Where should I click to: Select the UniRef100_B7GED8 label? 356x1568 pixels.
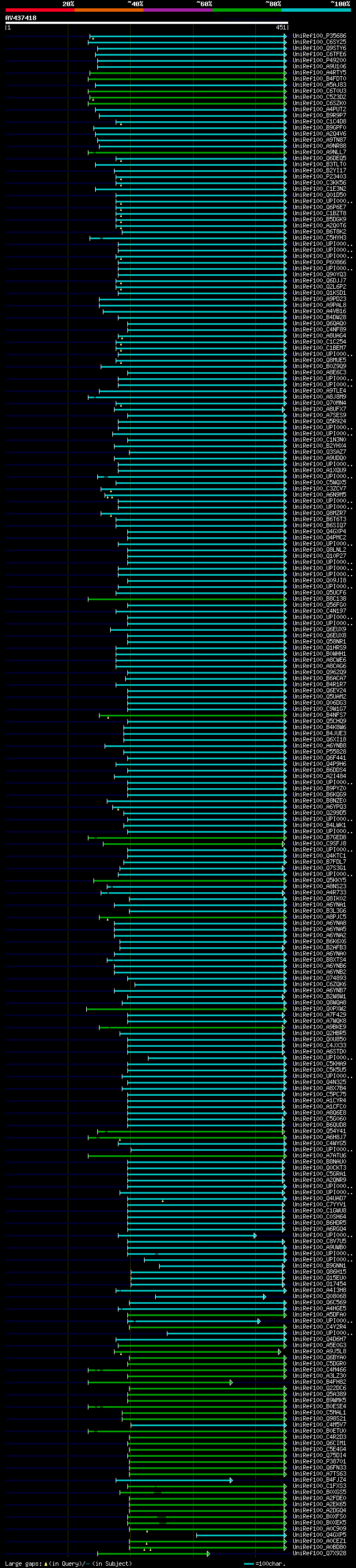point(319,838)
